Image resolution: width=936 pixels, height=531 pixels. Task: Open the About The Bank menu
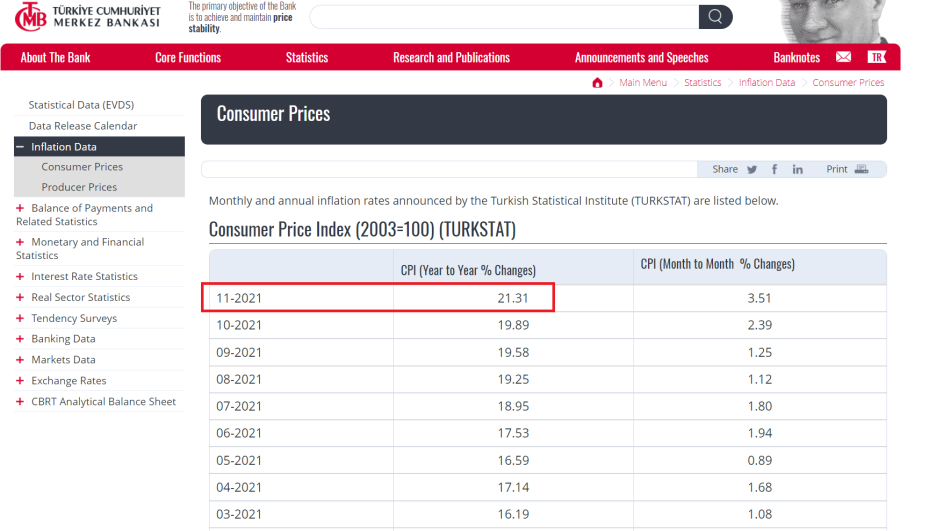(56, 57)
